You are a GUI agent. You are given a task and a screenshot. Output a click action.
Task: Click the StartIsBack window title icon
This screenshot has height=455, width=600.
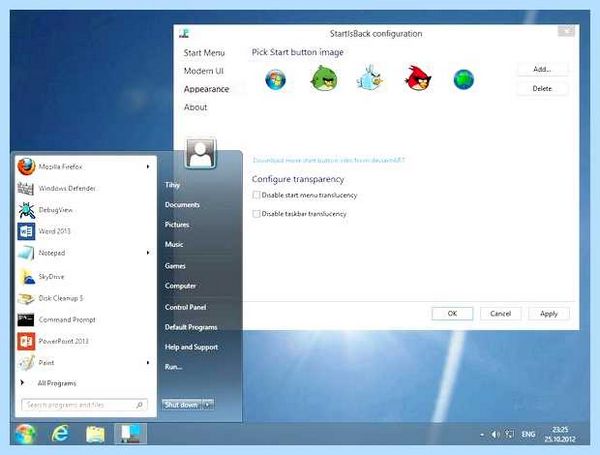click(x=184, y=33)
